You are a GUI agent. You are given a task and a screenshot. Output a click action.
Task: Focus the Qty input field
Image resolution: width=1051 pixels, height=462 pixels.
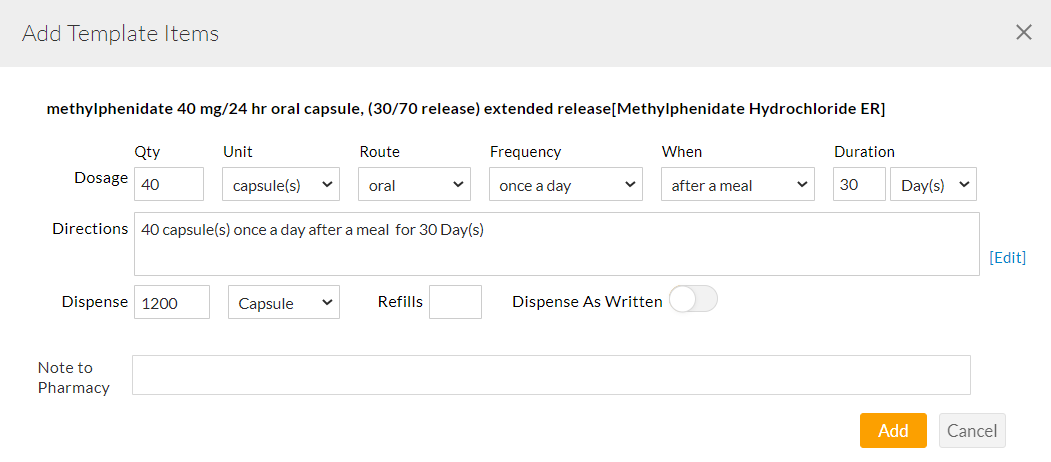click(x=169, y=185)
